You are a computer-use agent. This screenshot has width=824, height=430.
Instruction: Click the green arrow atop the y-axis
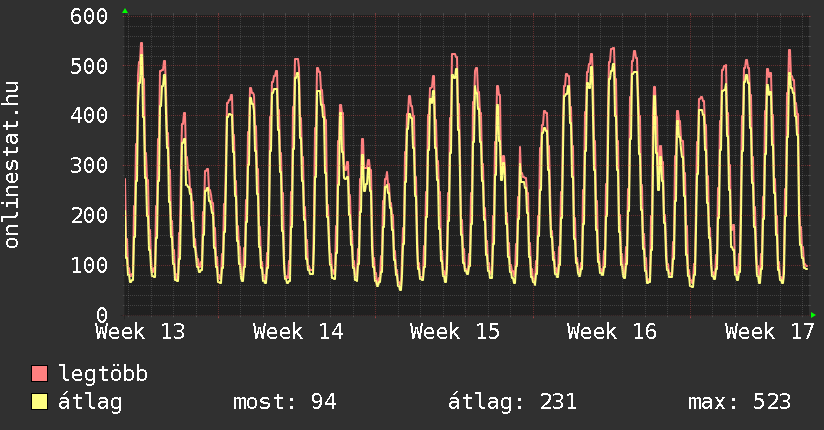click(x=125, y=11)
